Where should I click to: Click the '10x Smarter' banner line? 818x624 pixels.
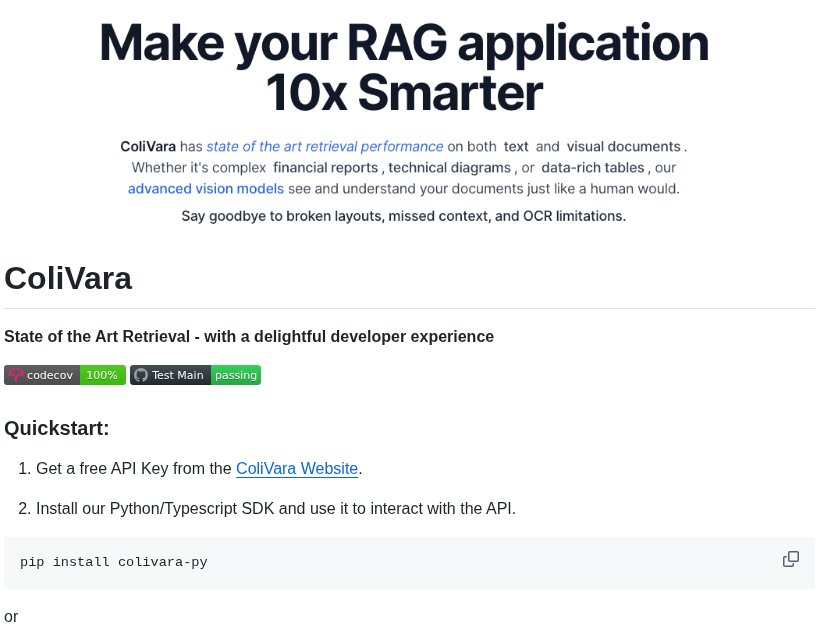pos(404,93)
